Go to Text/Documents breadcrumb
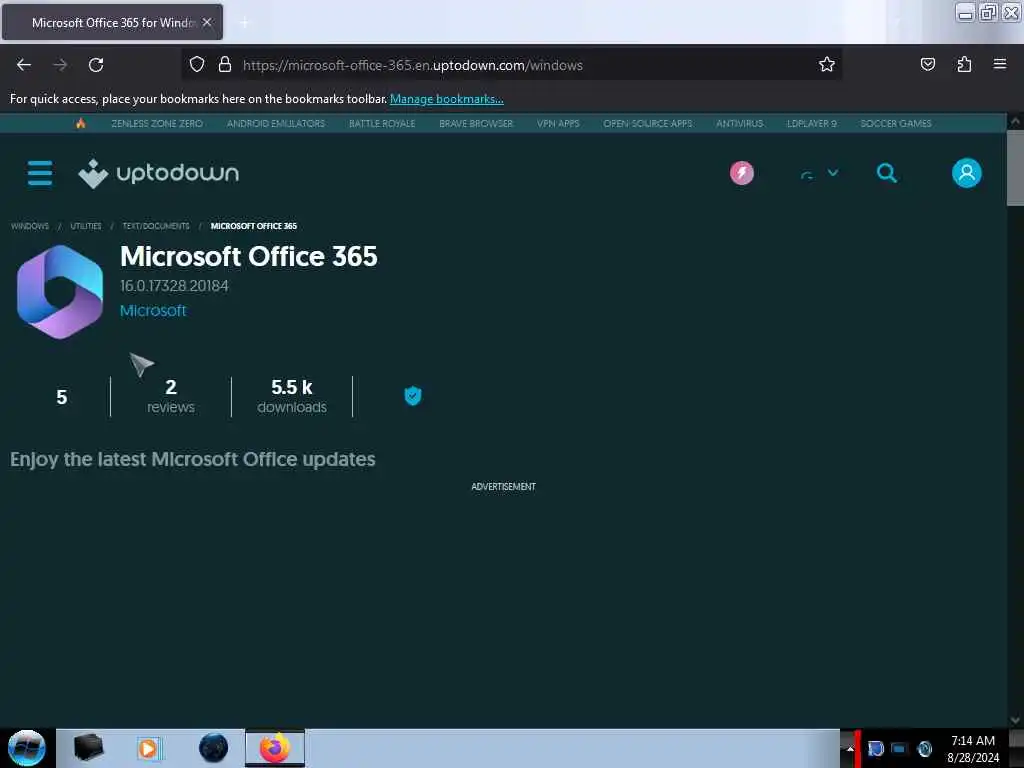Screen dimensions: 1024x768 (x=156, y=226)
